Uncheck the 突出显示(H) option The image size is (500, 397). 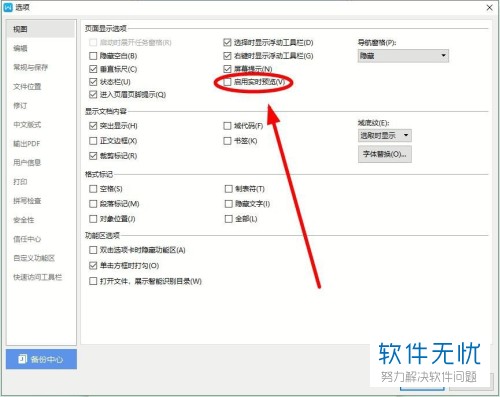93,126
